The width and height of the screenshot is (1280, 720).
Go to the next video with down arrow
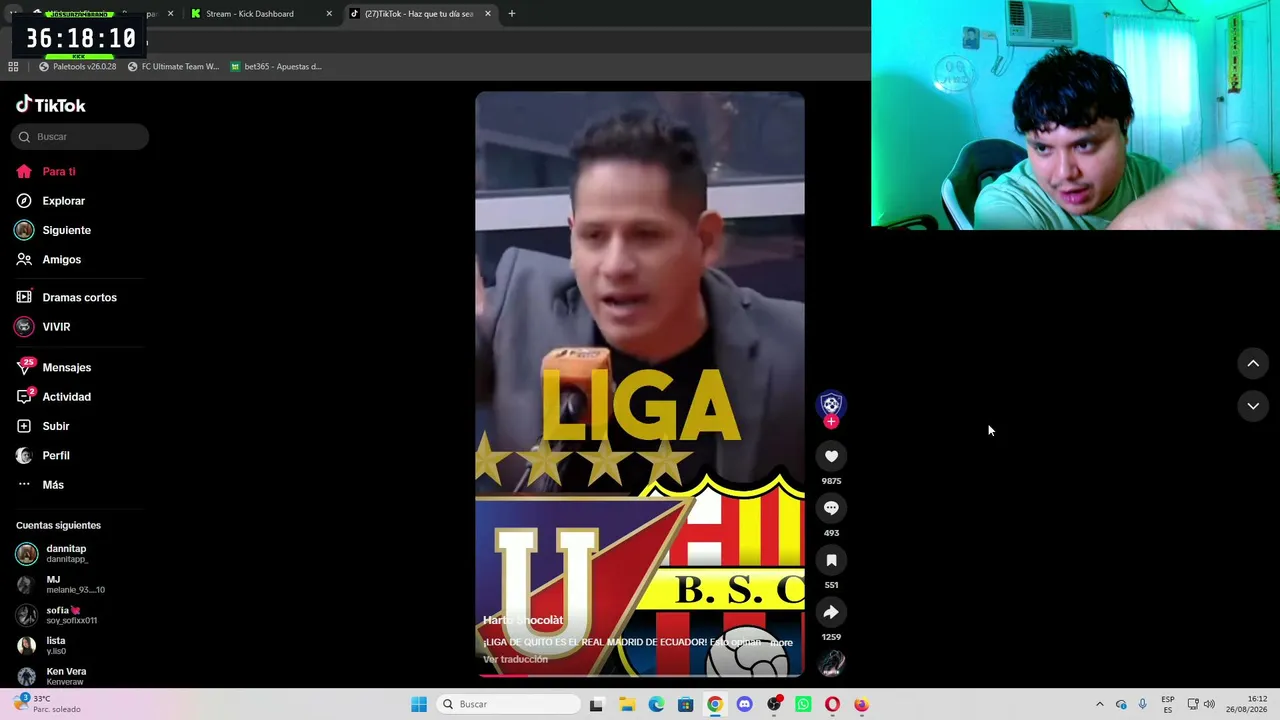[1253, 405]
